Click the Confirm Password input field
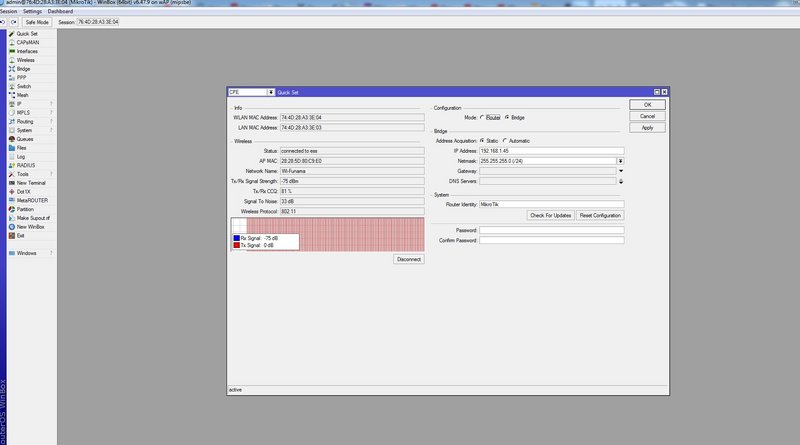The image size is (800, 445). (552, 240)
